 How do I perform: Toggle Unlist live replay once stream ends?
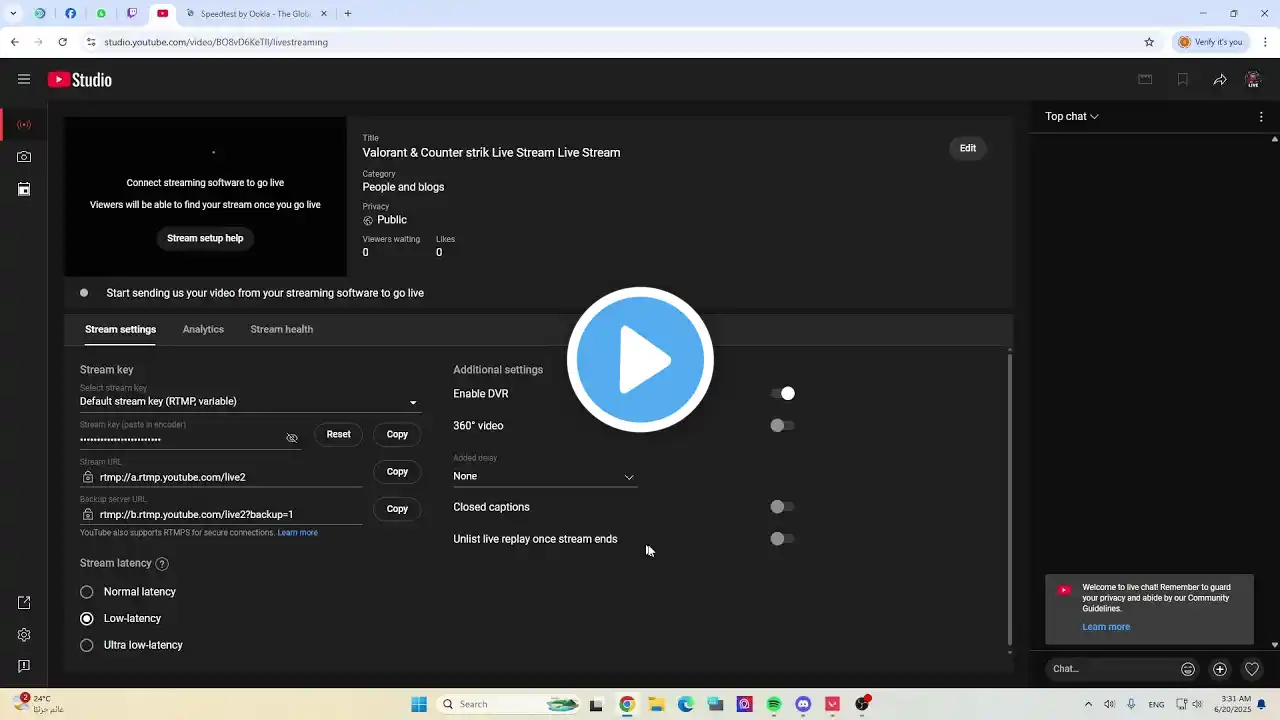click(782, 539)
